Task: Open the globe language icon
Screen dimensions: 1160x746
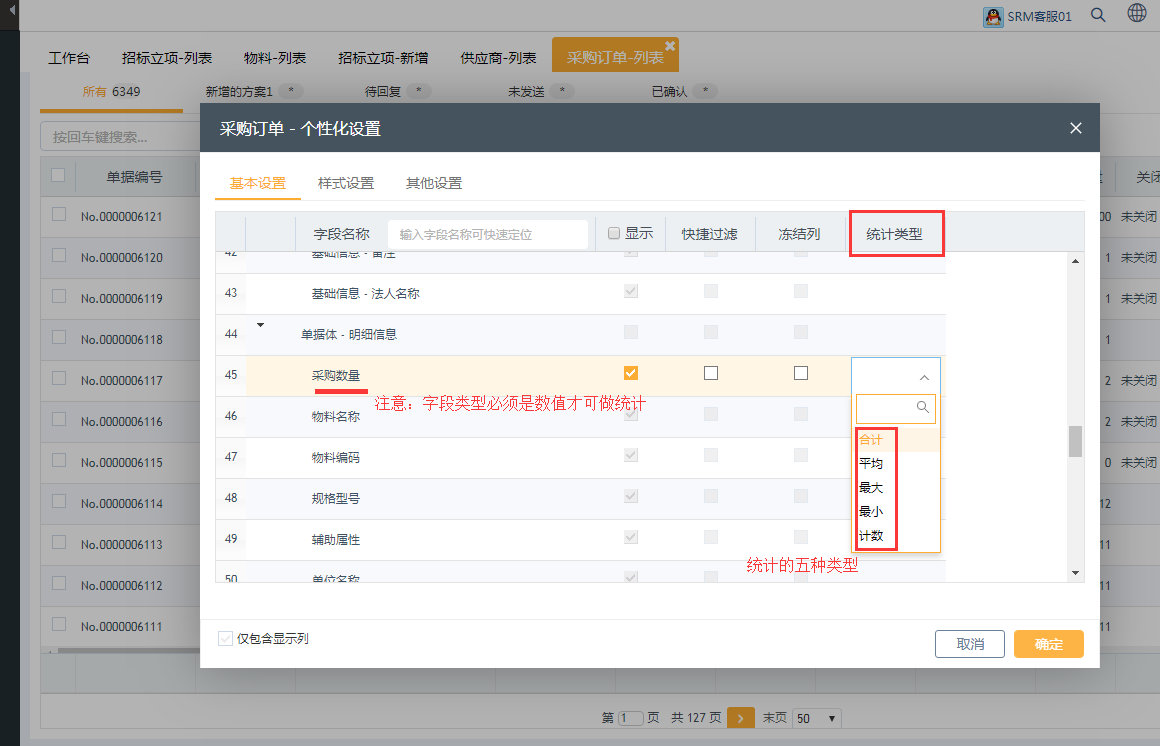Action: 1136,13
